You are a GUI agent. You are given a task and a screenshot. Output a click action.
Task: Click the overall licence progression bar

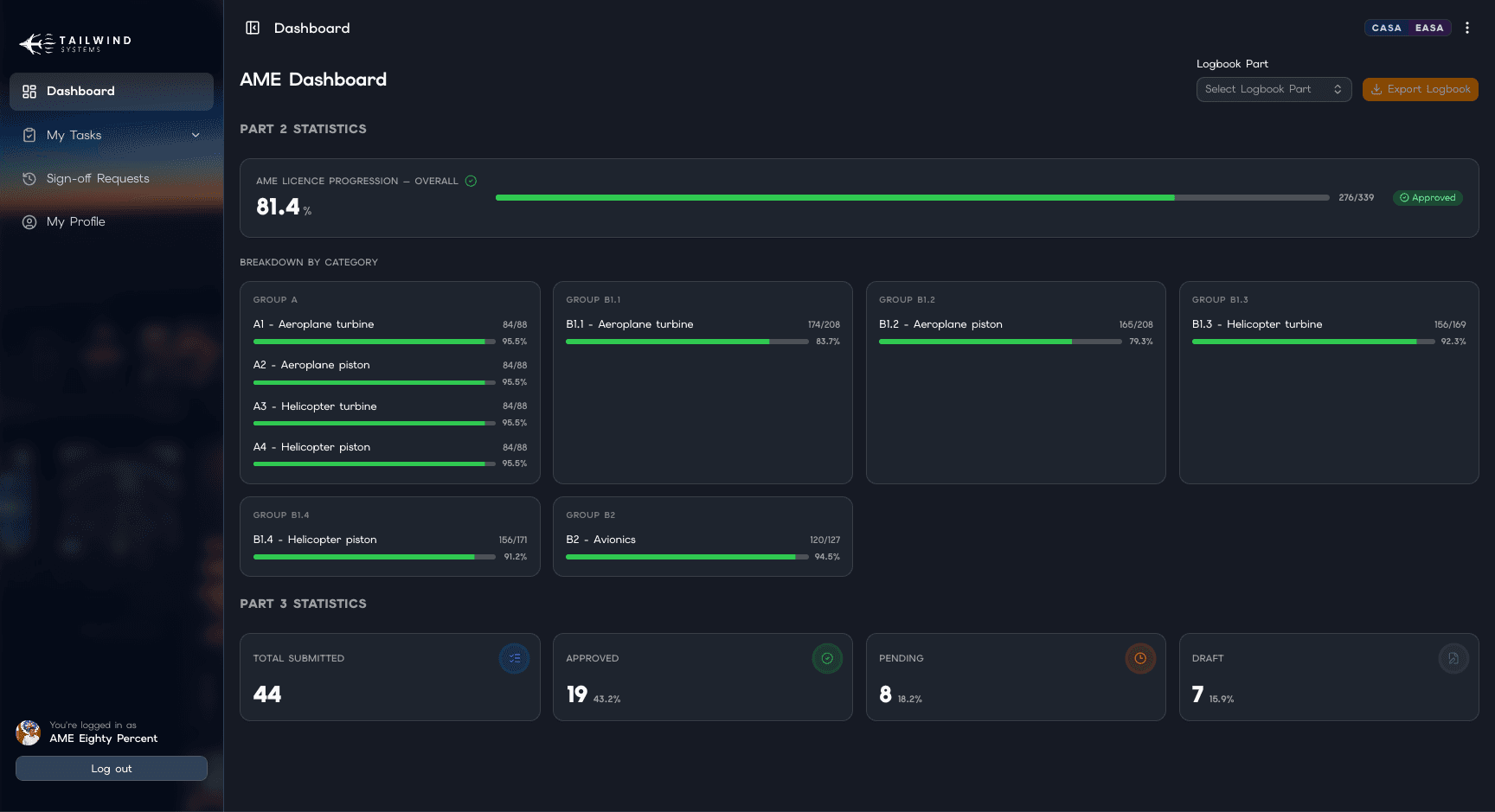(x=912, y=198)
